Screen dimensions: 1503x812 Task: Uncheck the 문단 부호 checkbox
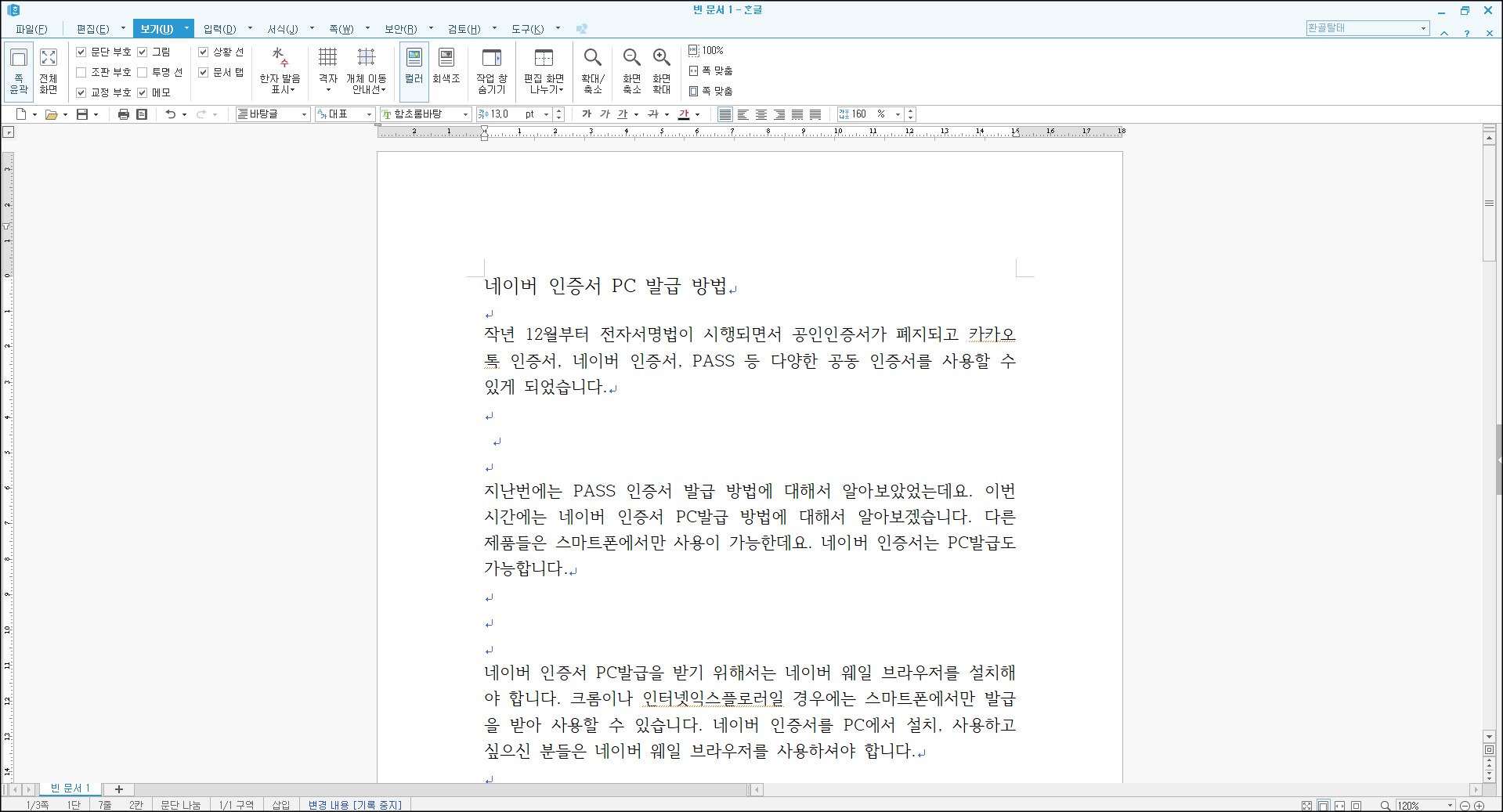pos(81,52)
